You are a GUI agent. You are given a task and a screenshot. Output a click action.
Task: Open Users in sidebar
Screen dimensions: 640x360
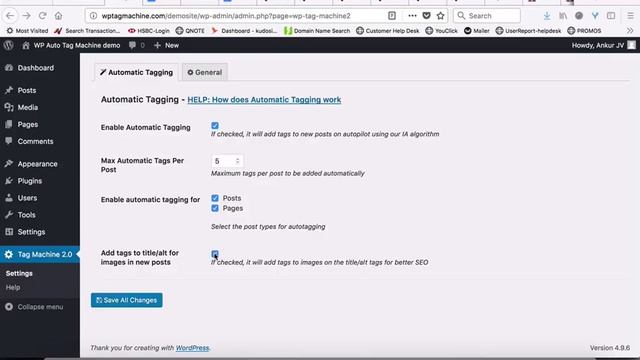click(40, 198)
